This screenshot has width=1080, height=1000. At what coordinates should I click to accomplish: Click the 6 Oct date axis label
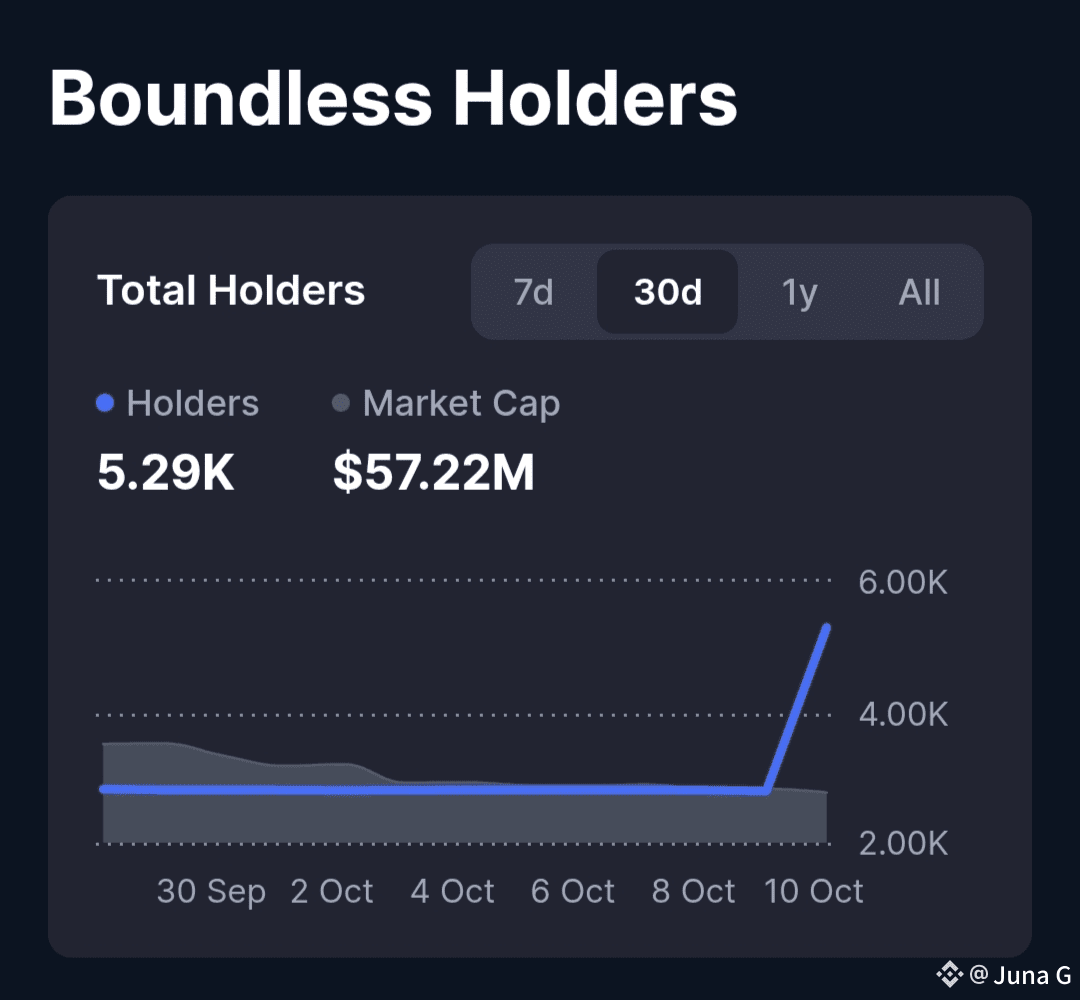click(x=573, y=891)
